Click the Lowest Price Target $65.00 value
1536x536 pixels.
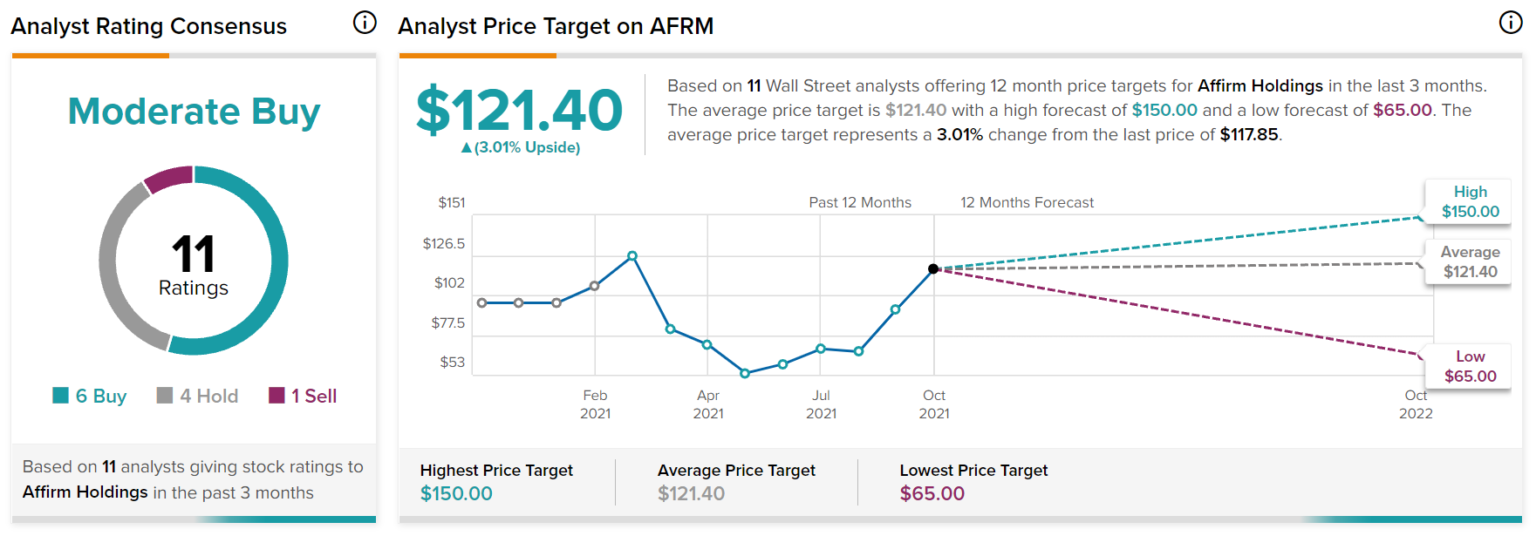(932, 494)
